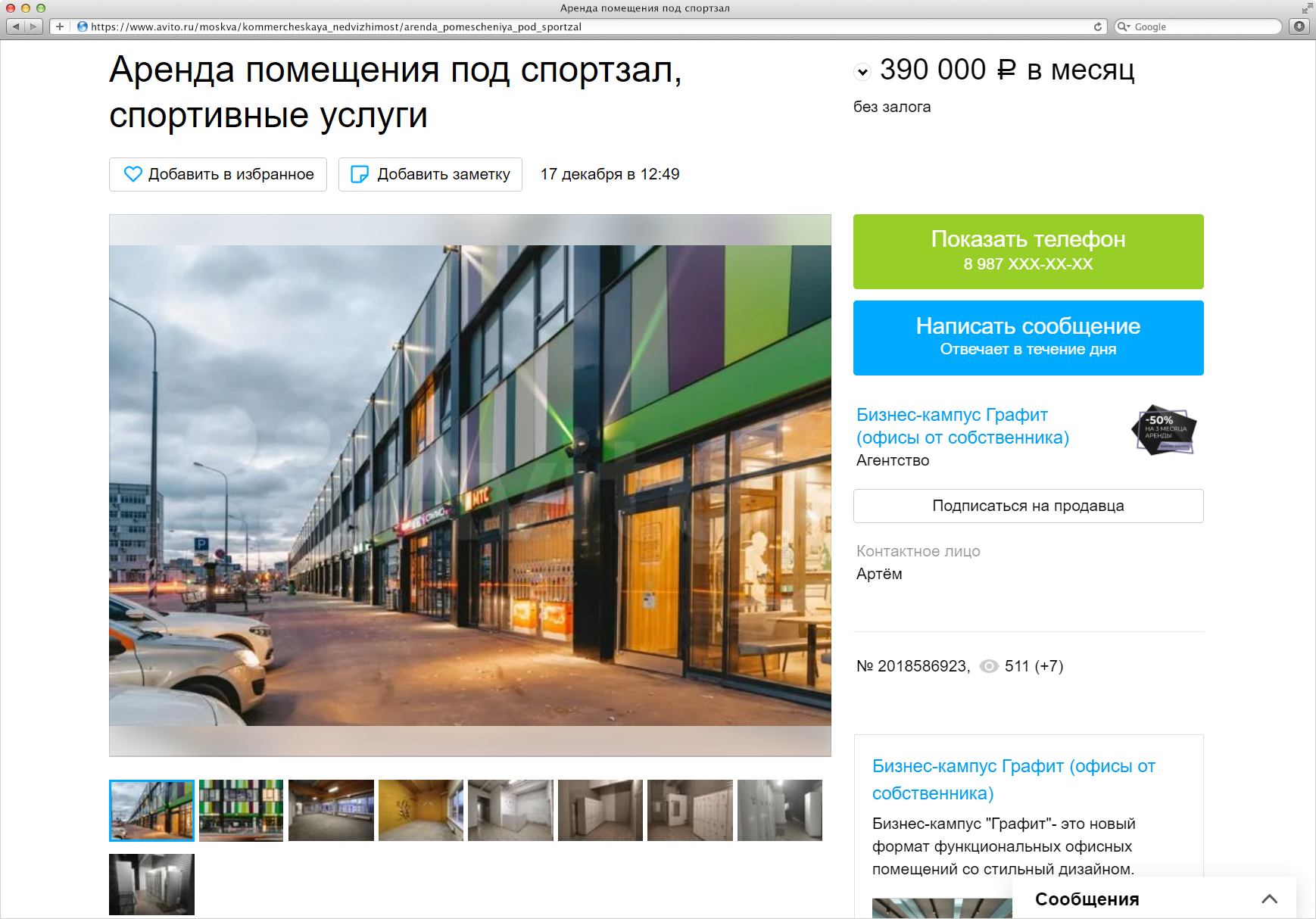Select the yellow-wall room thumbnail
Image resolution: width=1316 pixels, height=919 pixels.
click(421, 810)
